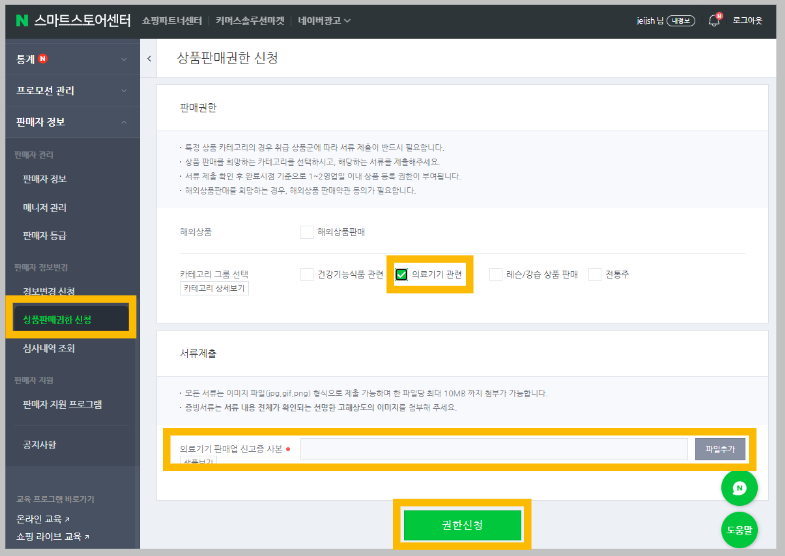Image resolution: width=785 pixels, height=556 pixels.
Task: Click the 내정보 badge next to username
Action: click(680, 21)
